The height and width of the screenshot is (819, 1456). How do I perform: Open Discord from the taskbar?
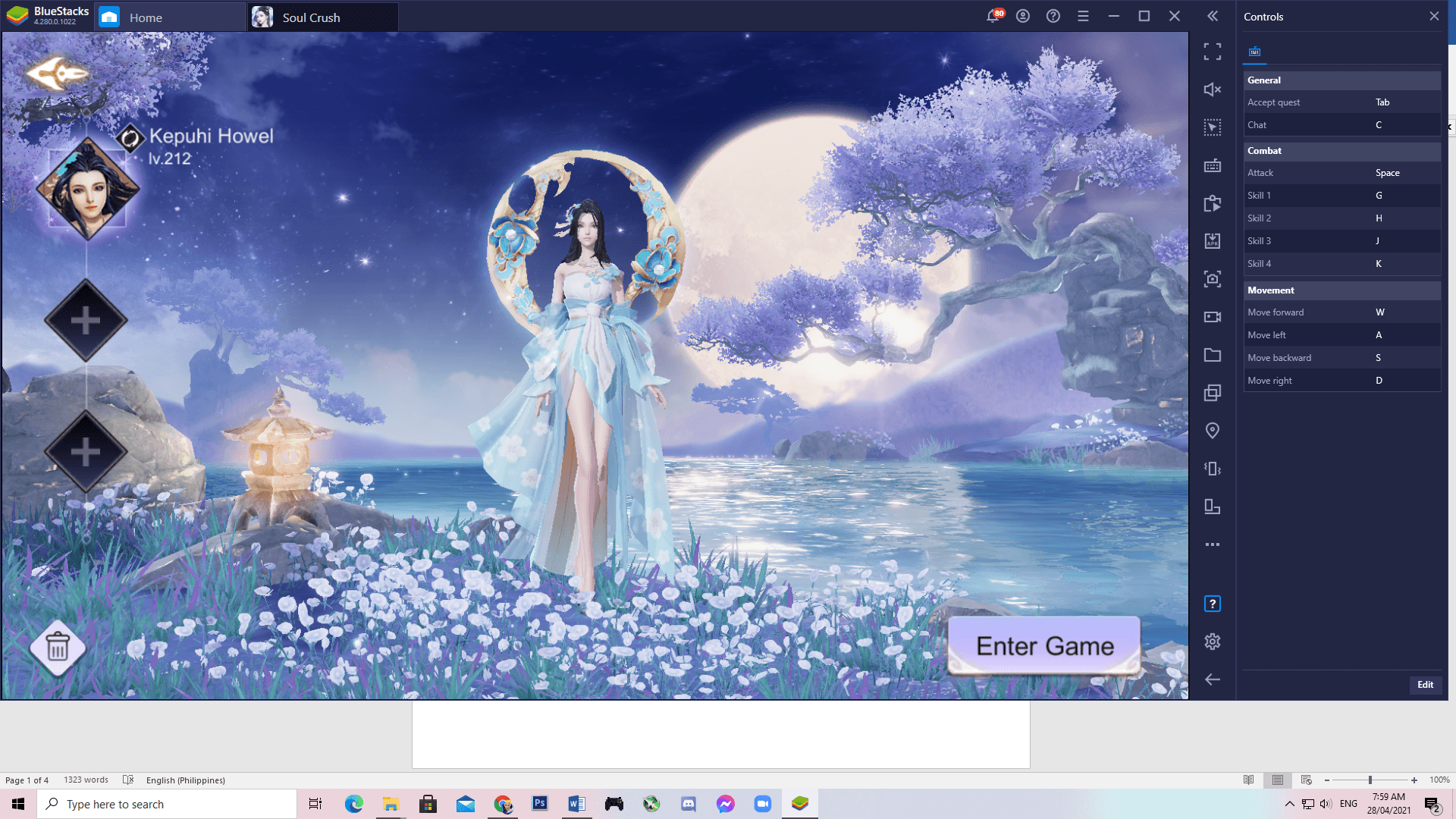tap(689, 804)
